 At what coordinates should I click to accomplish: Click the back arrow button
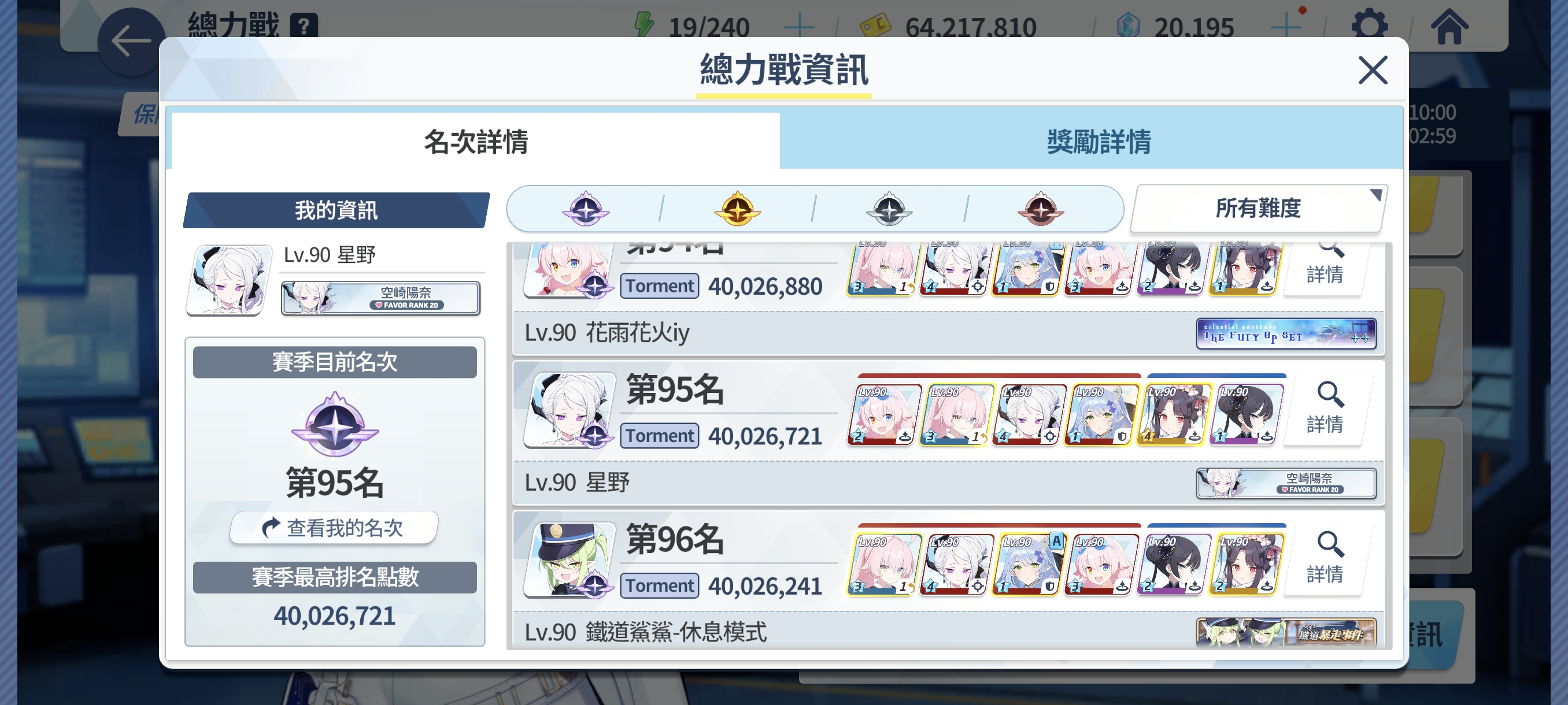tap(130, 42)
